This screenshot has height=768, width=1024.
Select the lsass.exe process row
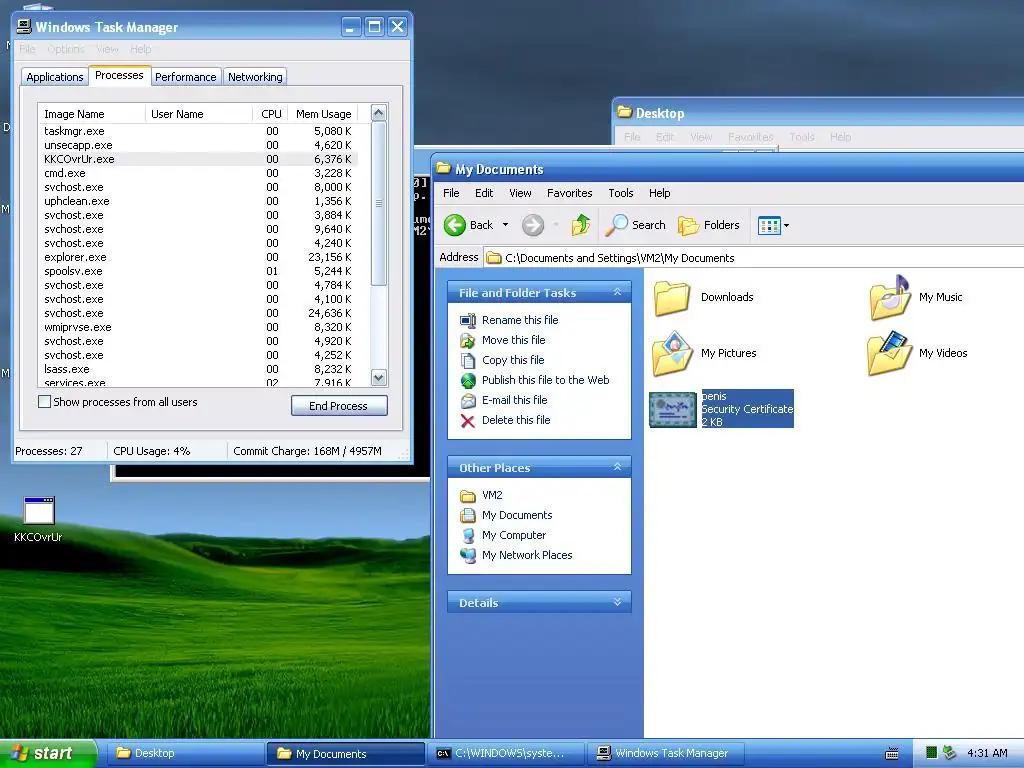pyautogui.click(x=199, y=370)
